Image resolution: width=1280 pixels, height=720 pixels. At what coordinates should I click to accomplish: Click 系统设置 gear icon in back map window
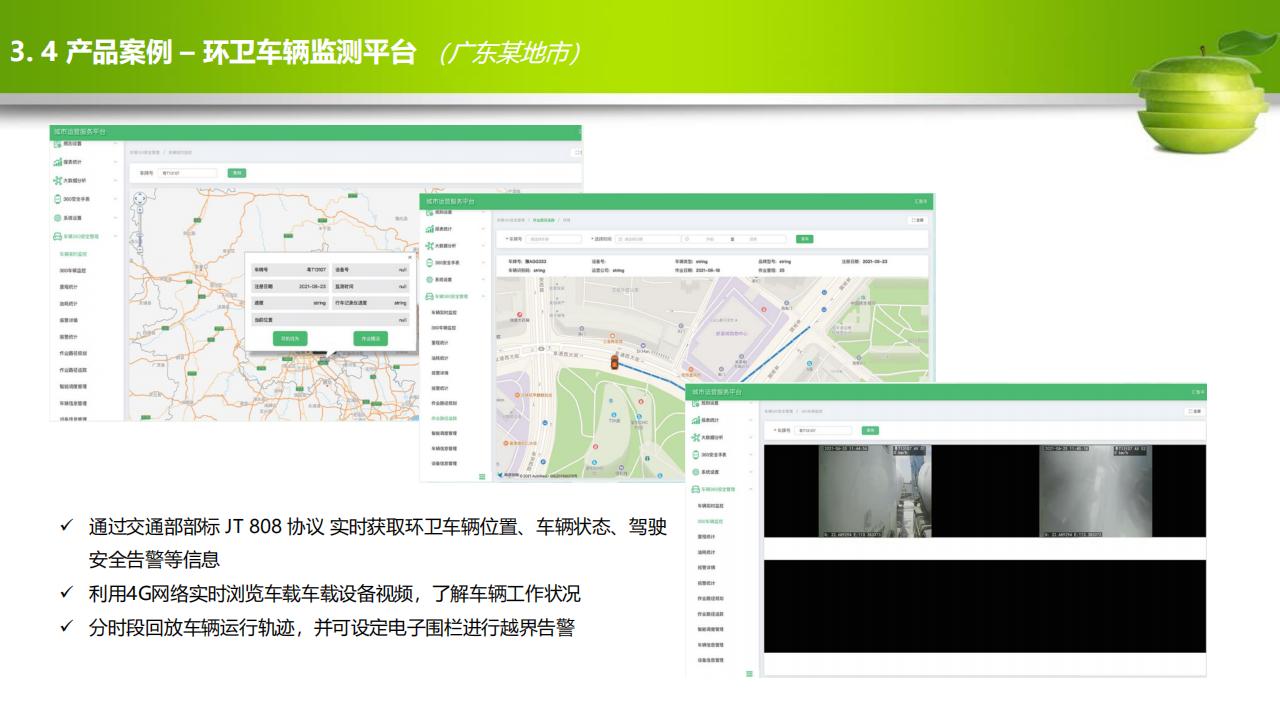[x=57, y=218]
